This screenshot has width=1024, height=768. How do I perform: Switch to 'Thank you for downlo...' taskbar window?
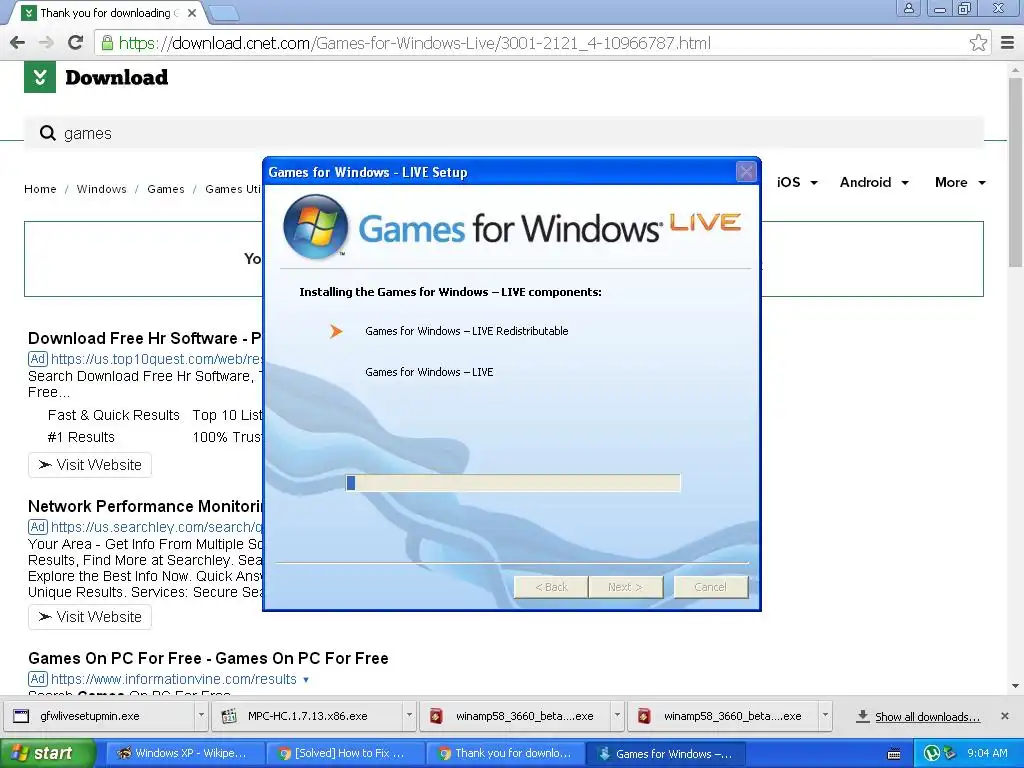tap(505, 753)
